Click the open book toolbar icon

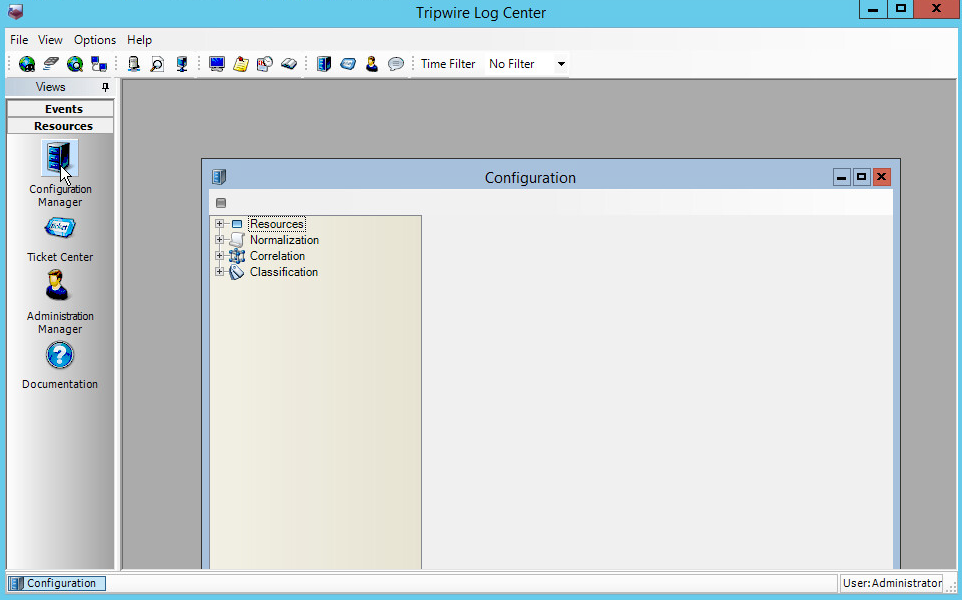(x=289, y=64)
